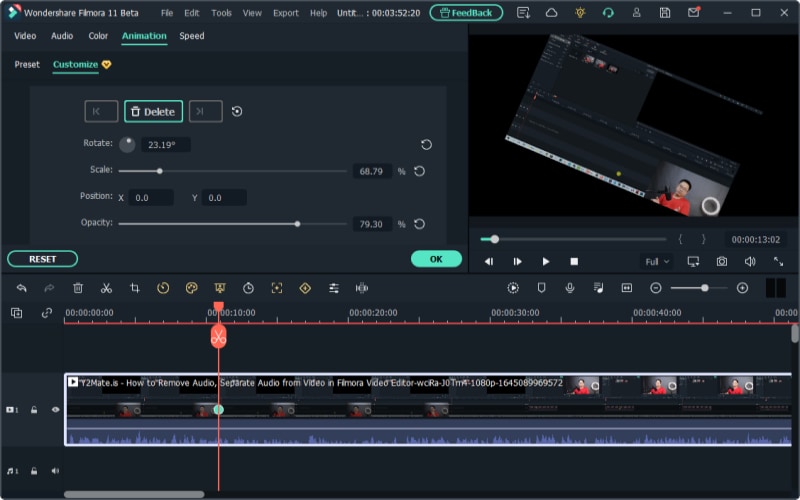Image resolution: width=800 pixels, height=500 pixels.
Task: Click the Green Screen tool icon
Action: tap(220, 288)
